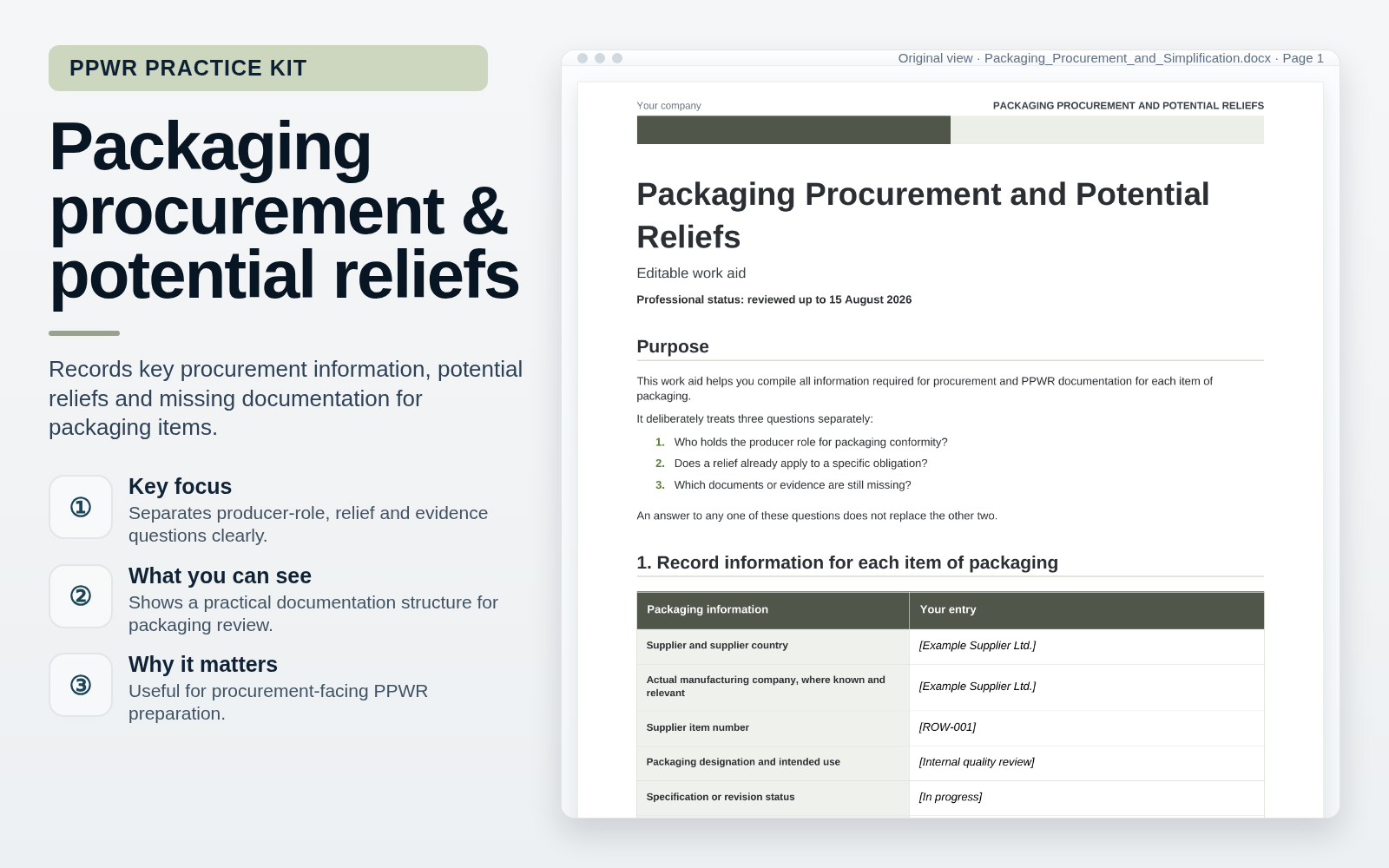Viewport: 1389px width, 868px height.
Task: Click 'Specification or revision status' row label
Action: pyautogui.click(x=721, y=797)
